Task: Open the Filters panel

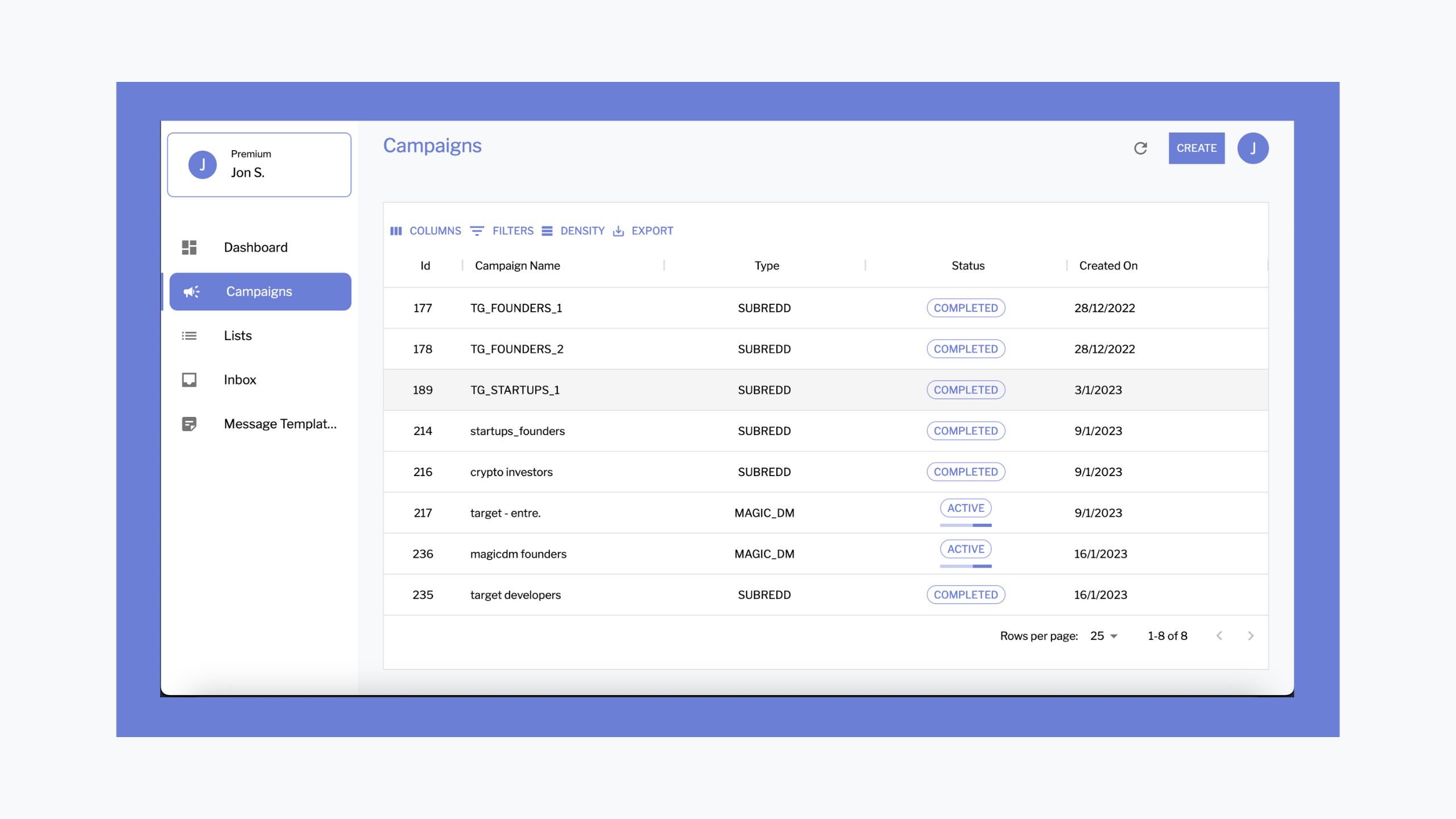Action: point(502,231)
